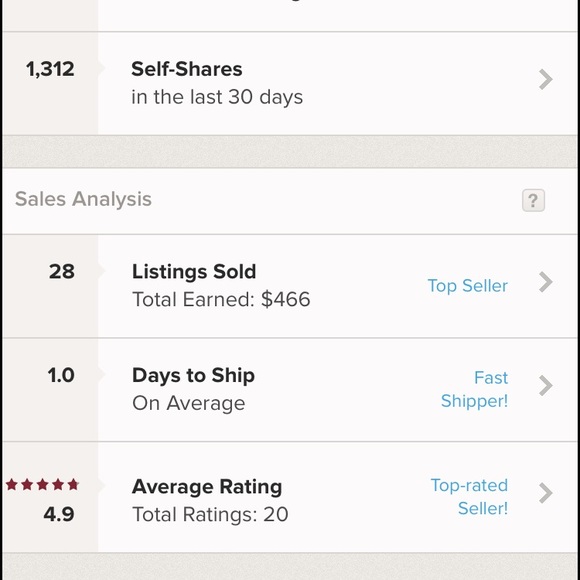Select the Days to Ship title
The width and height of the screenshot is (580, 580).
[x=193, y=375]
